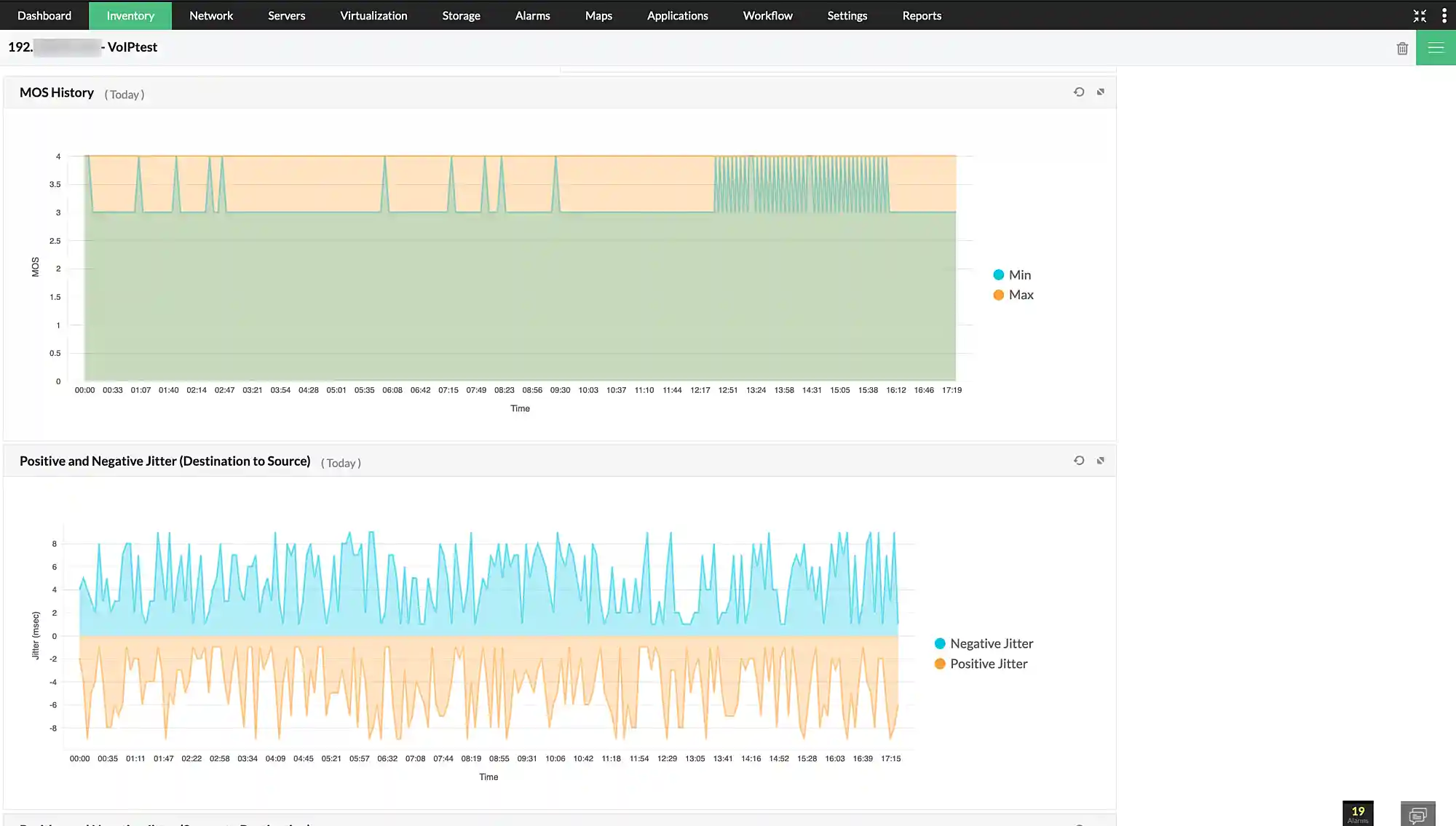This screenshot has width=1456, height=826.
Task: View the 19 Alarms notification badge
Action: tap(1357, 811)
